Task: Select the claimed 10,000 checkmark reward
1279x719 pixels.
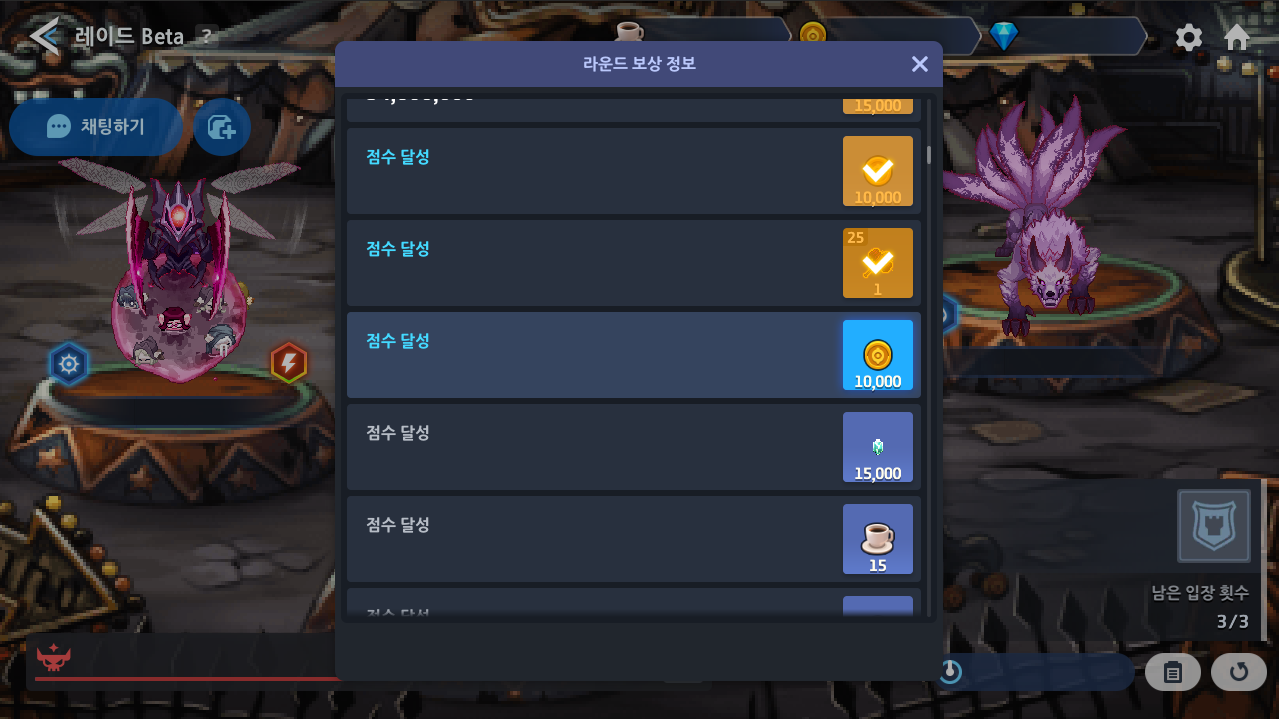Action: click(878, 171)
